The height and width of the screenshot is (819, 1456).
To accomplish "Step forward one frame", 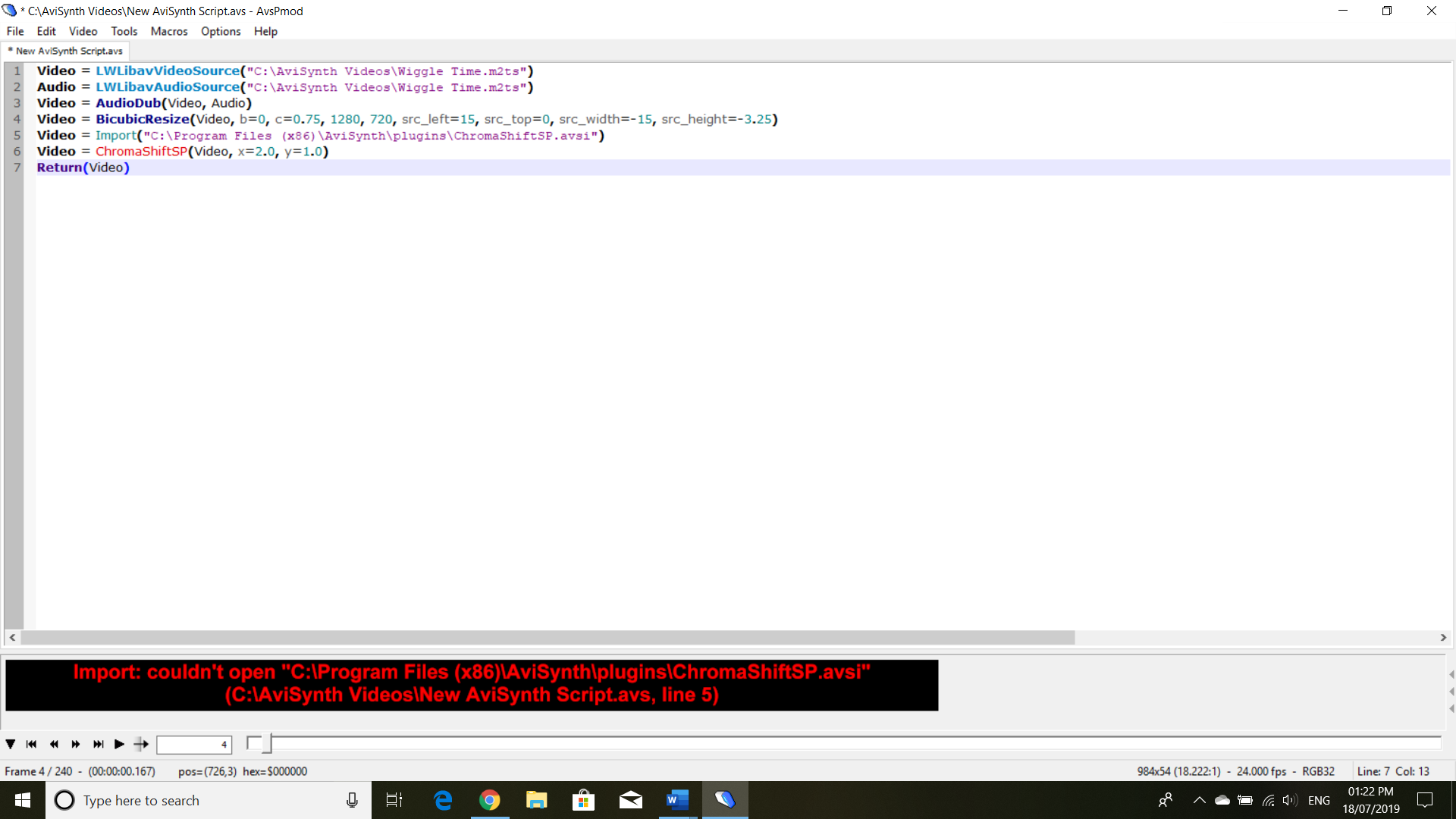I will [x=76, y=744].
